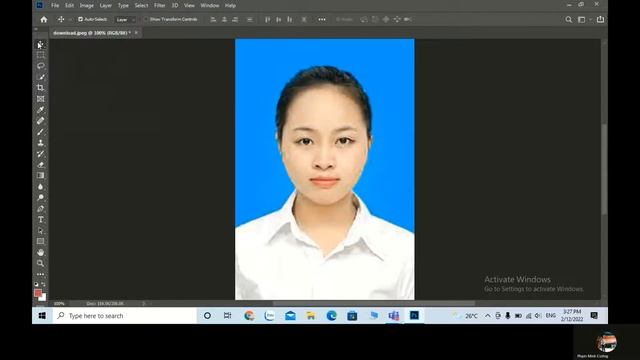Select the Pen tool
The height and width of the screenshot is (360, 640).
click(x=40, y=209)
